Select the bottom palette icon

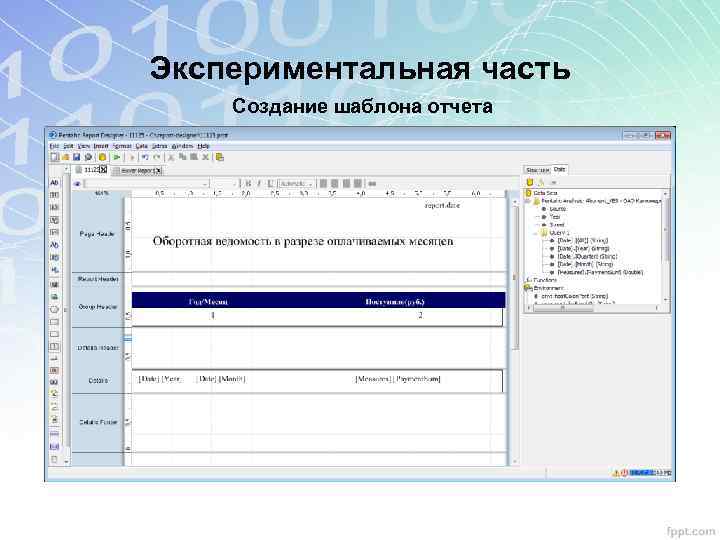pos(54,459)
